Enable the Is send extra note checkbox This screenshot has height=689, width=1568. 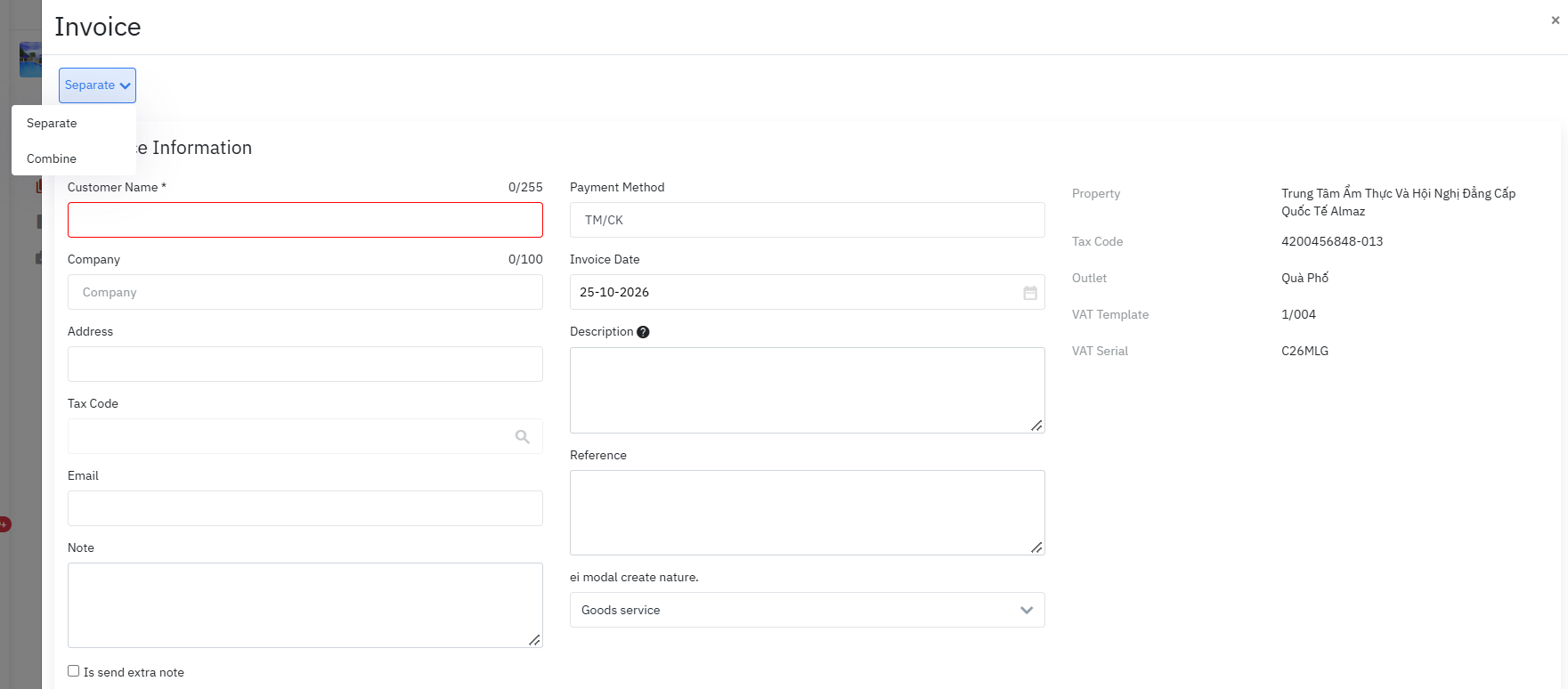point(74,671)
